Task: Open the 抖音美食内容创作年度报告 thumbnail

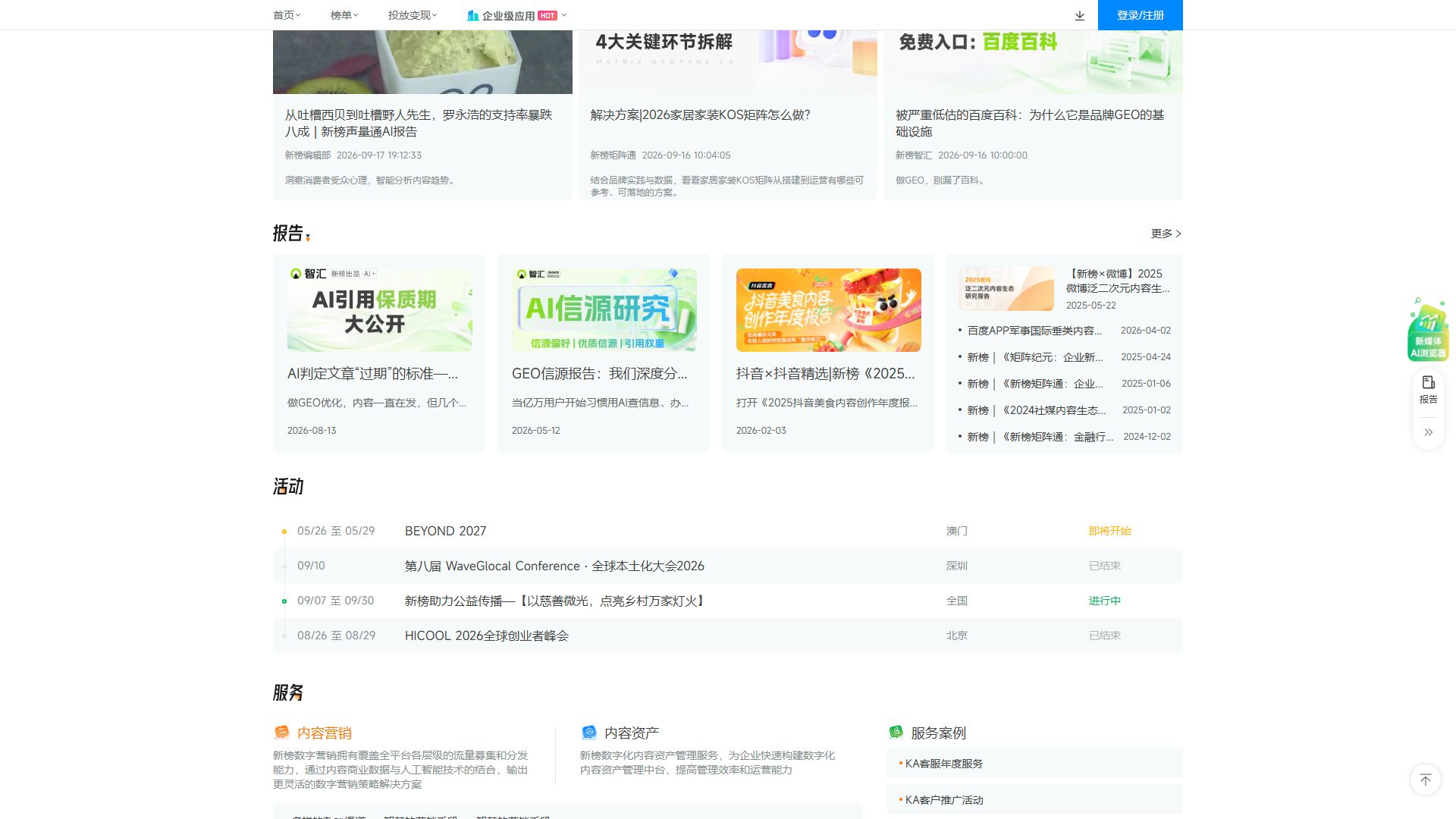Action: (829, 309)
